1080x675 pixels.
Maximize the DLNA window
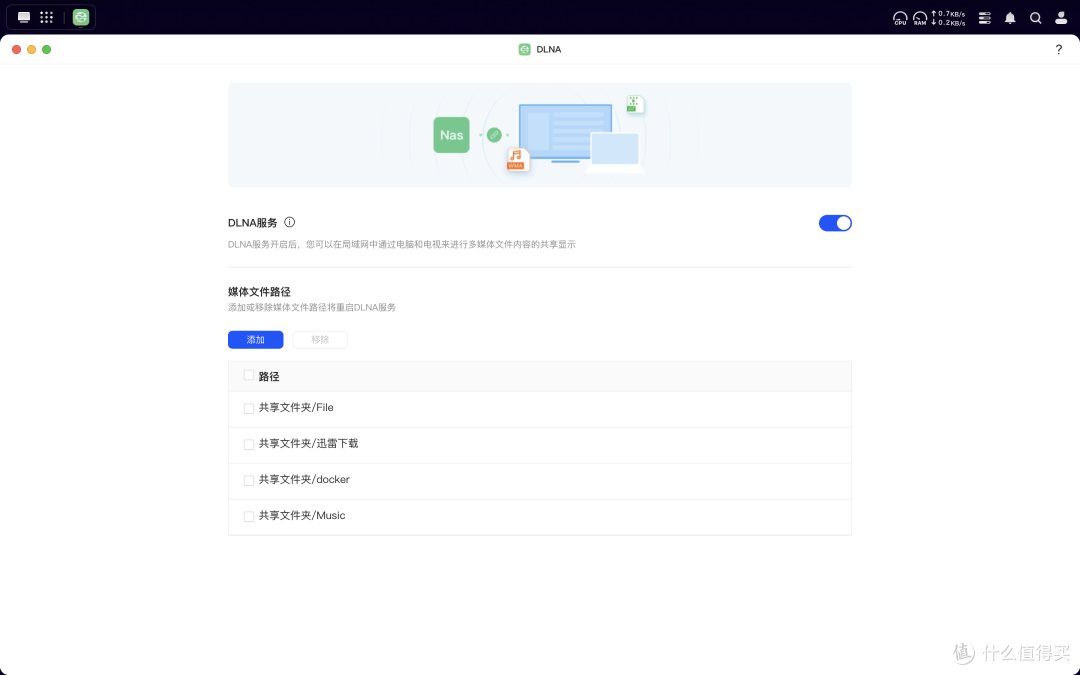click(47, 50)
